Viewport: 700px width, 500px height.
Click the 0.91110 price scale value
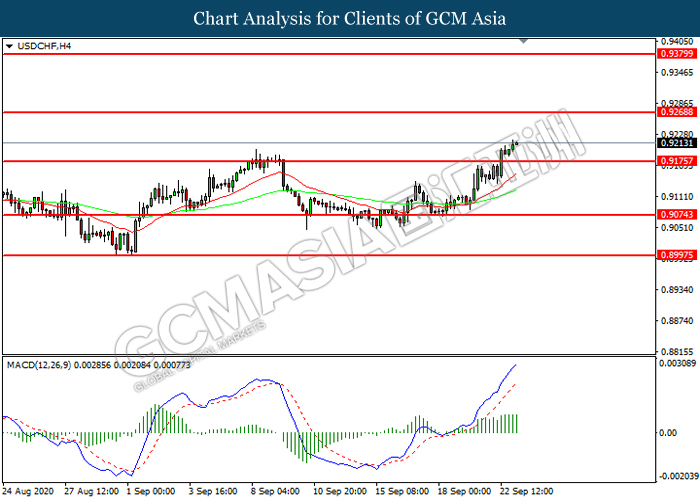[x=677, y=196]
